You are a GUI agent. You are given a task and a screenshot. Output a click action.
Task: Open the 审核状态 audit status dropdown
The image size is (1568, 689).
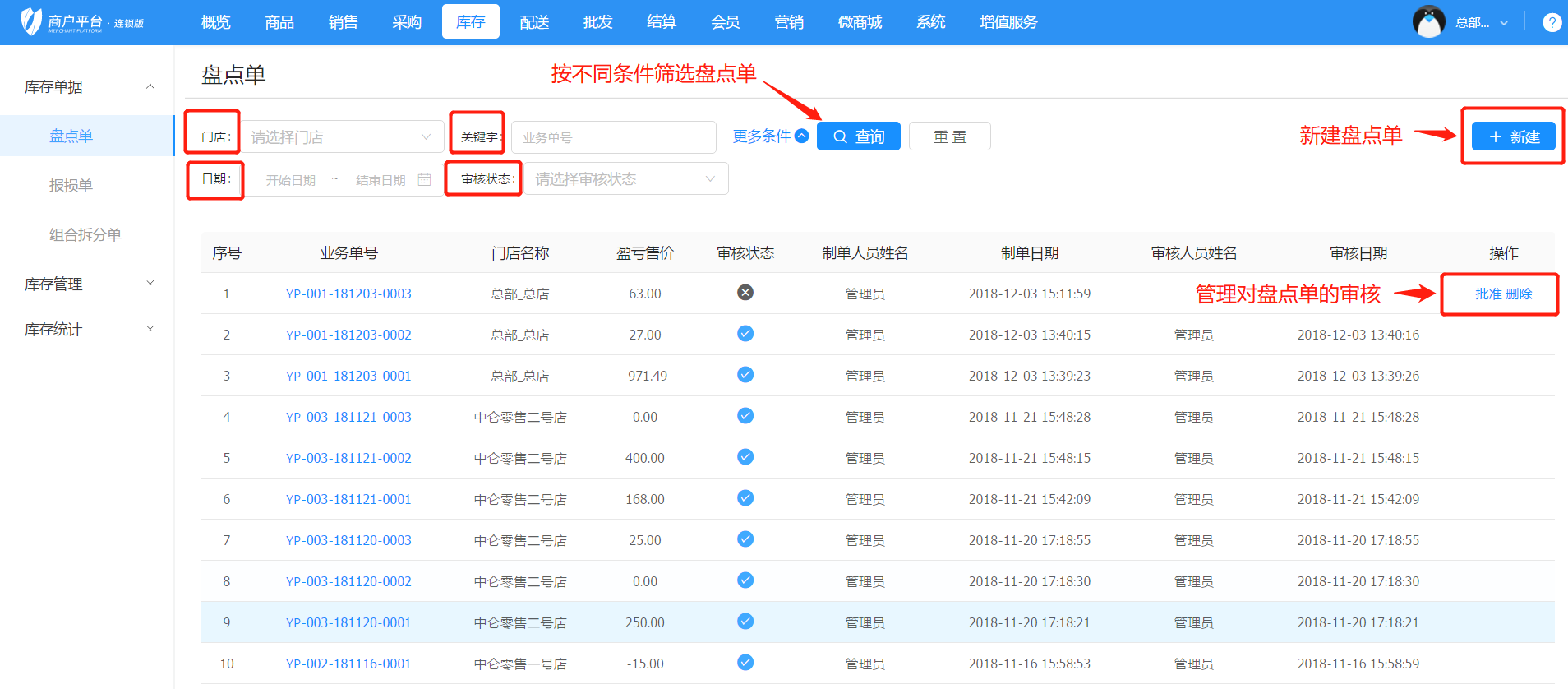(626, 179)
